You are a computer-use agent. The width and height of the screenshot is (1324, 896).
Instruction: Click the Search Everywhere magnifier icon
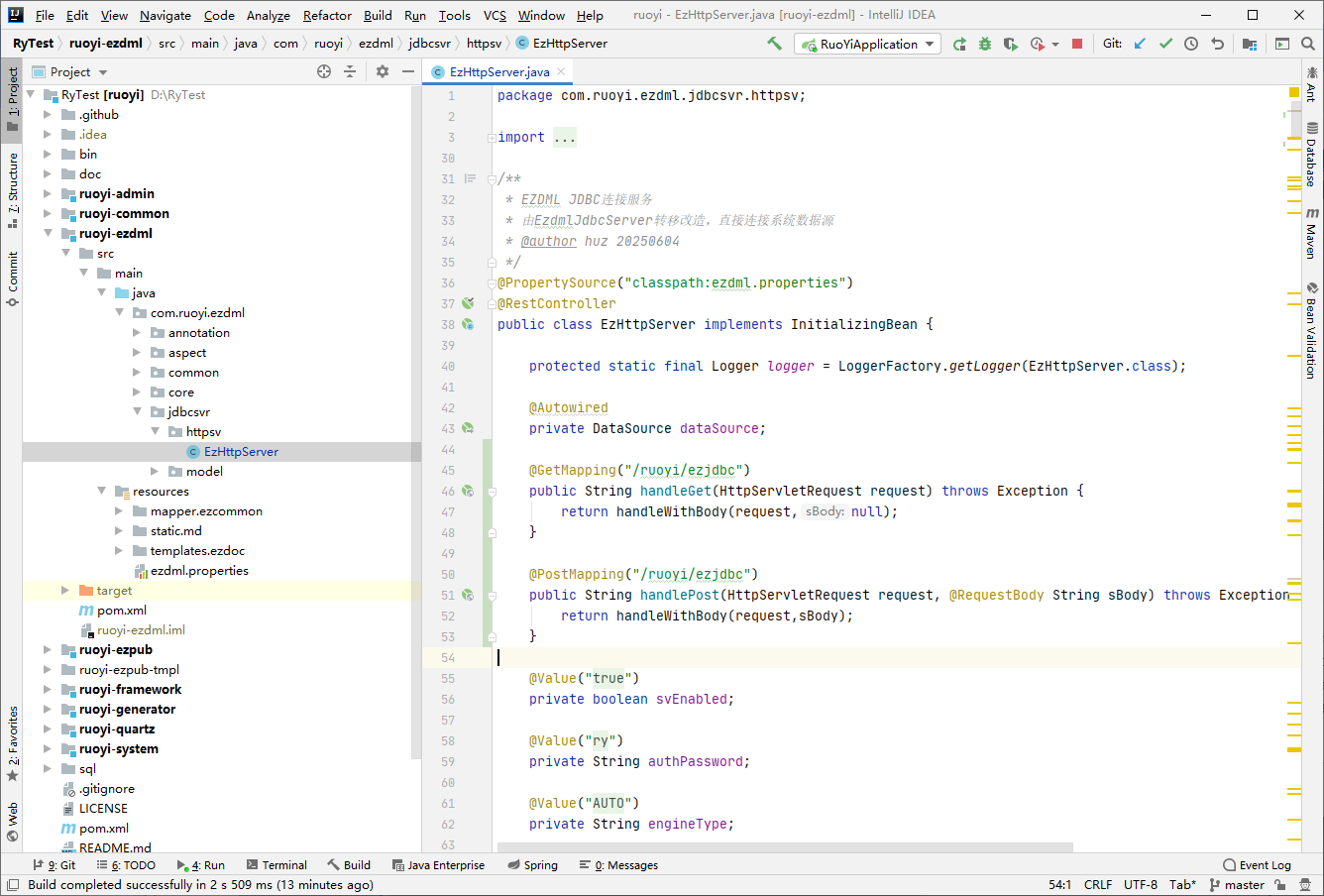coord(1308,44)
